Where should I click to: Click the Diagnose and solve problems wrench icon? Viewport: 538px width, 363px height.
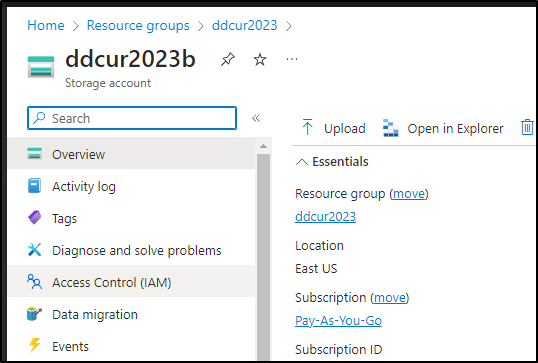point(34,250)
